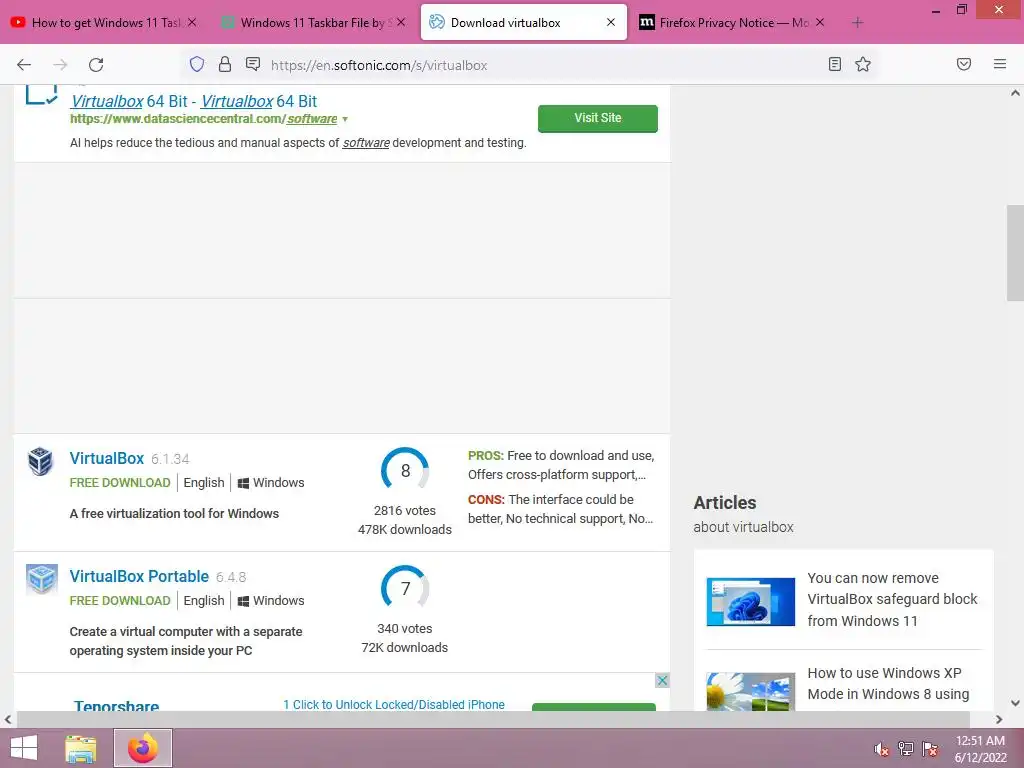Click Windows platform label for VirtualBox 6.1.34

pyautogui.click(x=270, y=483)
